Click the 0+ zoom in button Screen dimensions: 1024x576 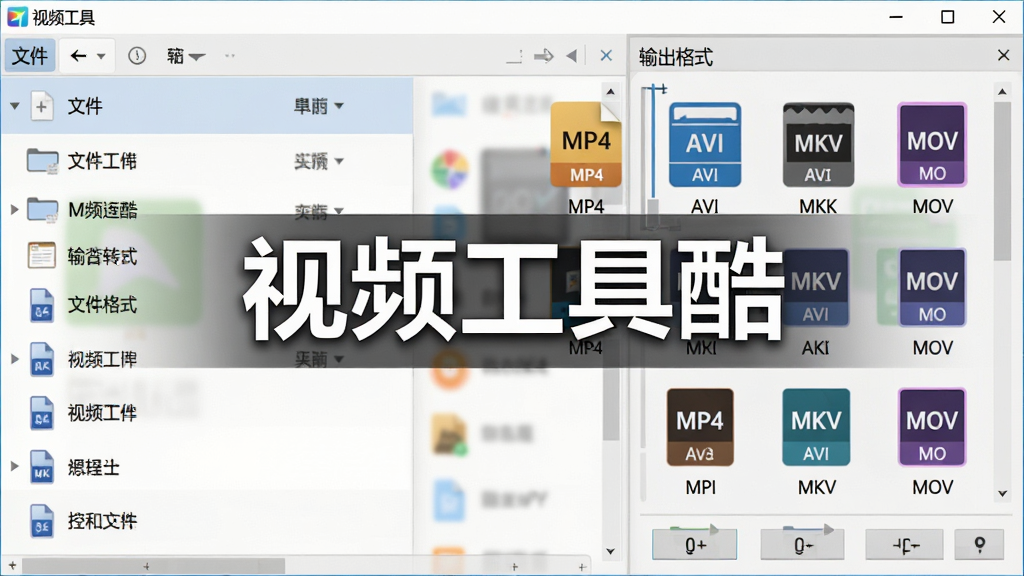[x=694, y=545]
